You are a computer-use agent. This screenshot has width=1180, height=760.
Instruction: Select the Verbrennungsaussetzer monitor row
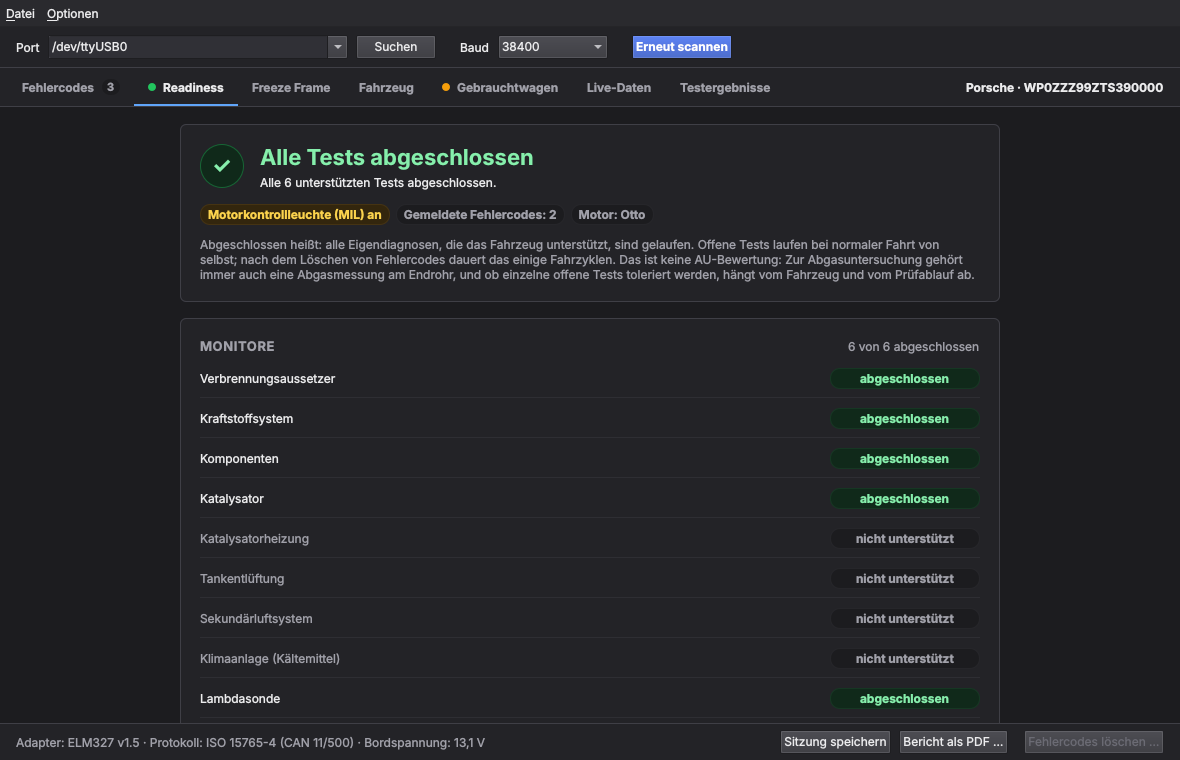pos(589,378)
